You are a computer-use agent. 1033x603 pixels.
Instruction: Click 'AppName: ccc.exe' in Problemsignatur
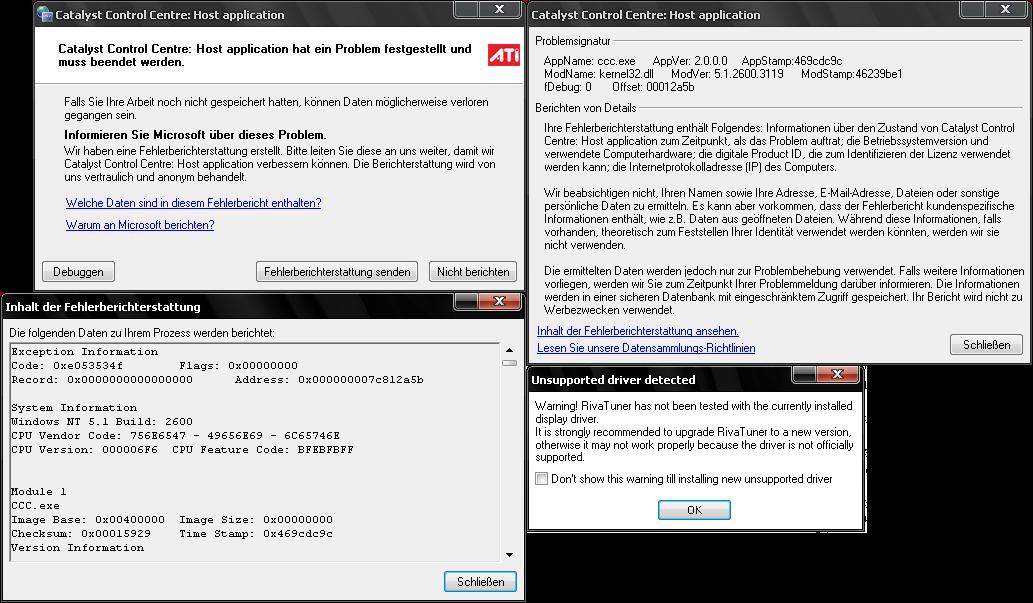point(590,61)
